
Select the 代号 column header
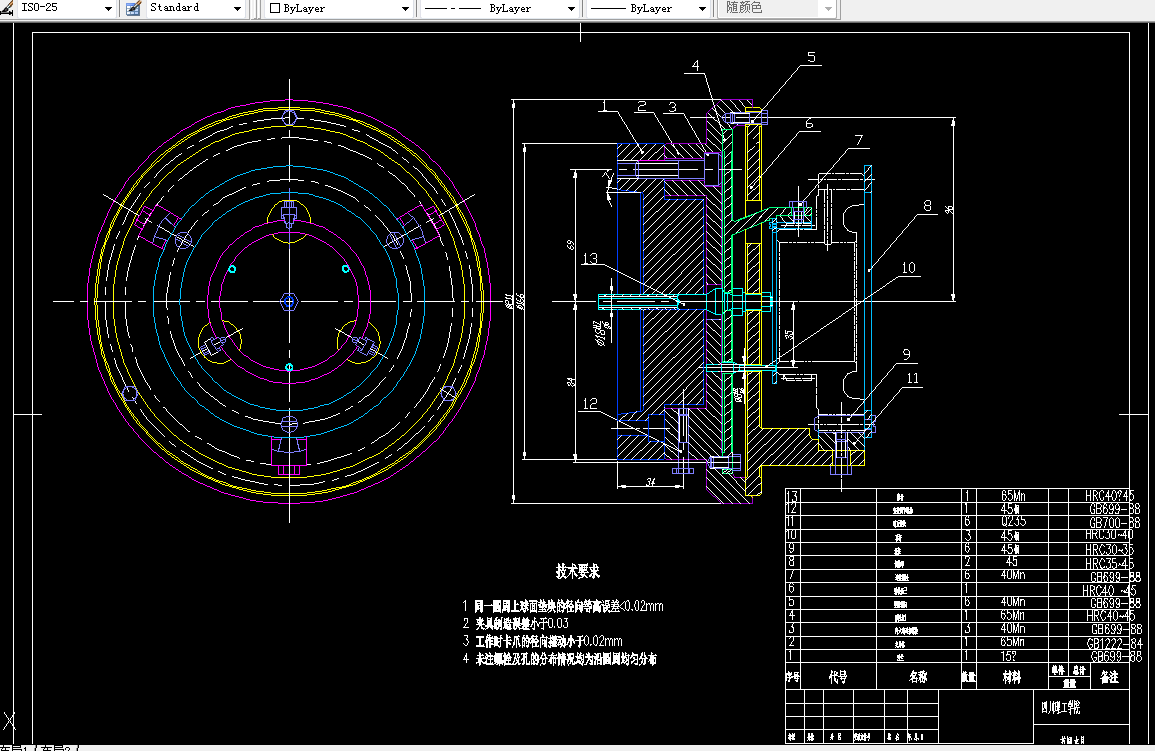pos(838,677)
